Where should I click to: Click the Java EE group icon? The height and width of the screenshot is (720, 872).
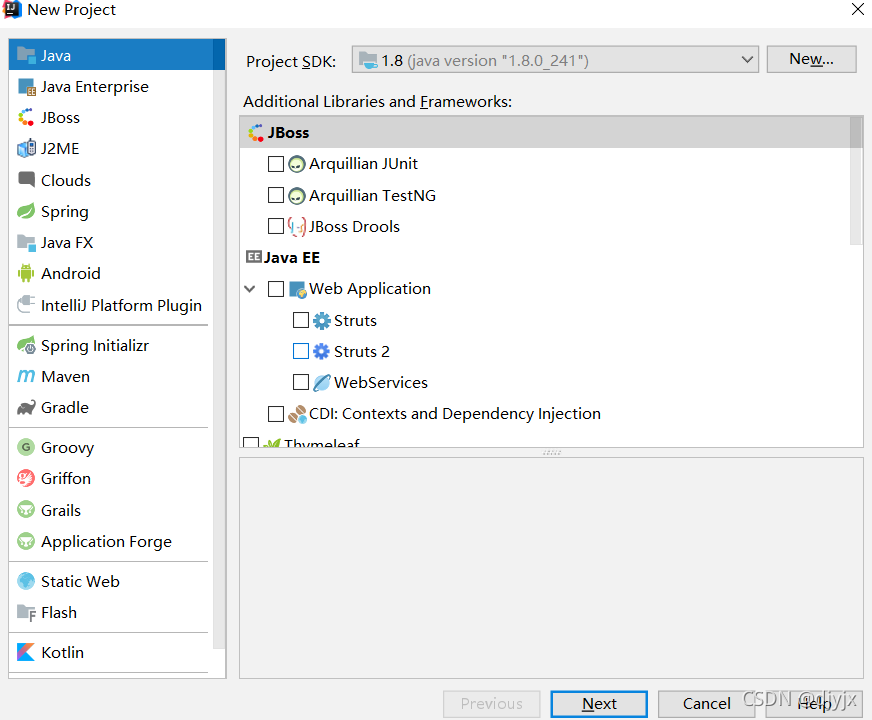pos(254,257)
